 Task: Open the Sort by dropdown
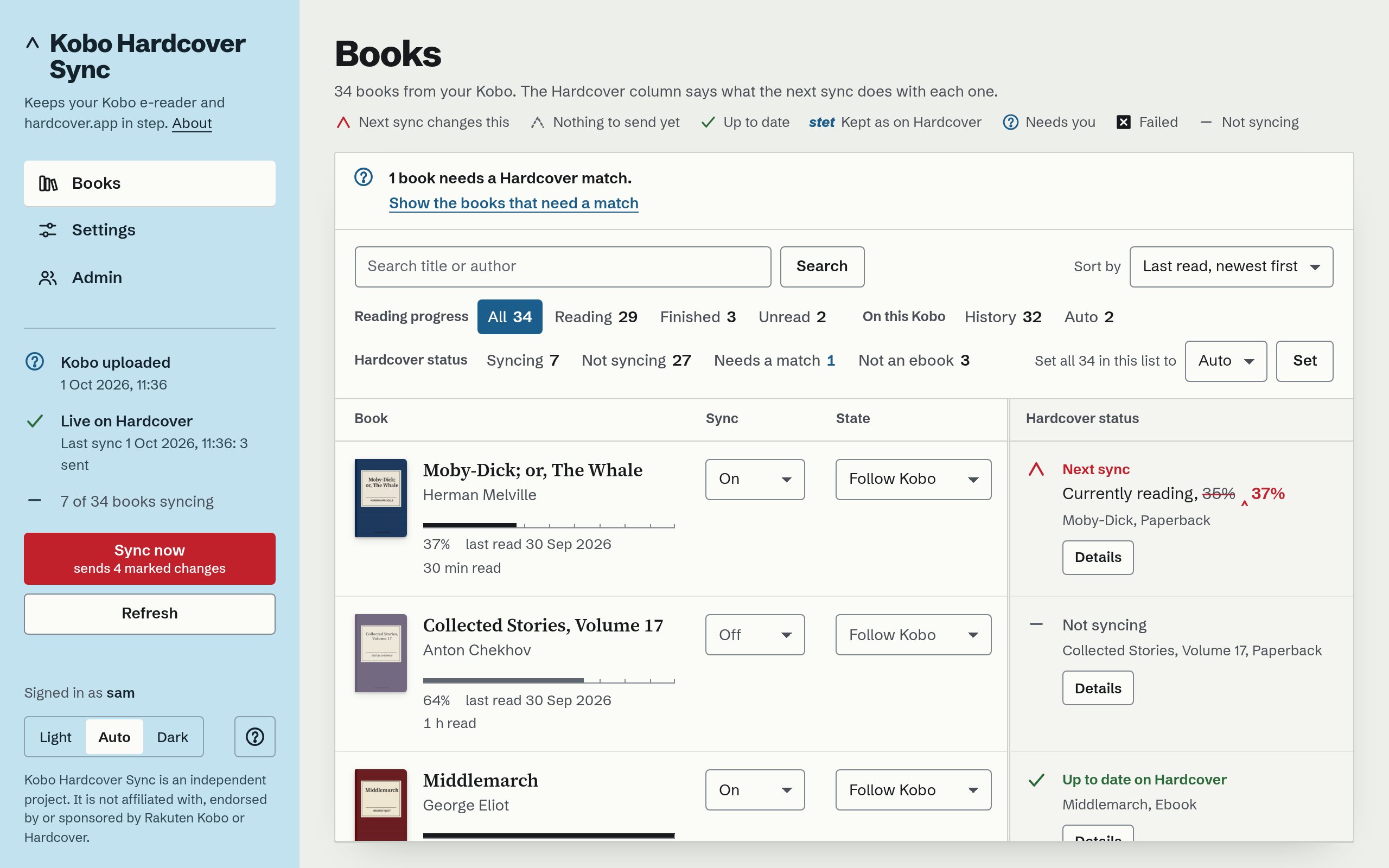tap(1231, 267)
